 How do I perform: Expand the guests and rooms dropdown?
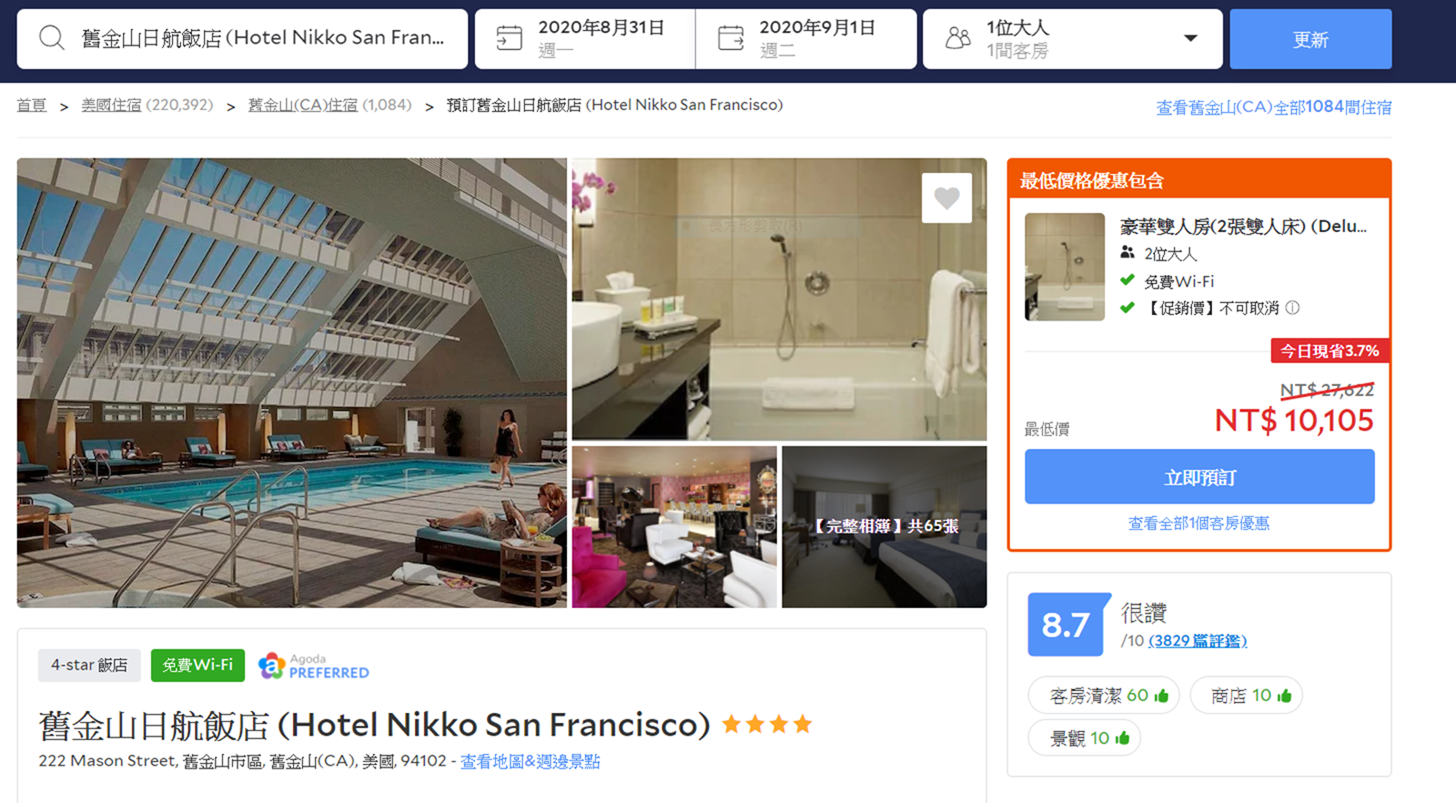(x=1190, y=39)
